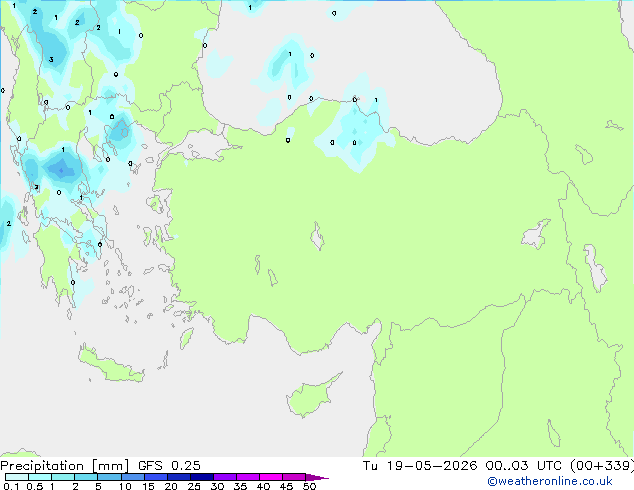Click the 'Precipitation [mm]' title text
Image resolution: width=634 pixels, height=490 pixels.
pos(64,466)
